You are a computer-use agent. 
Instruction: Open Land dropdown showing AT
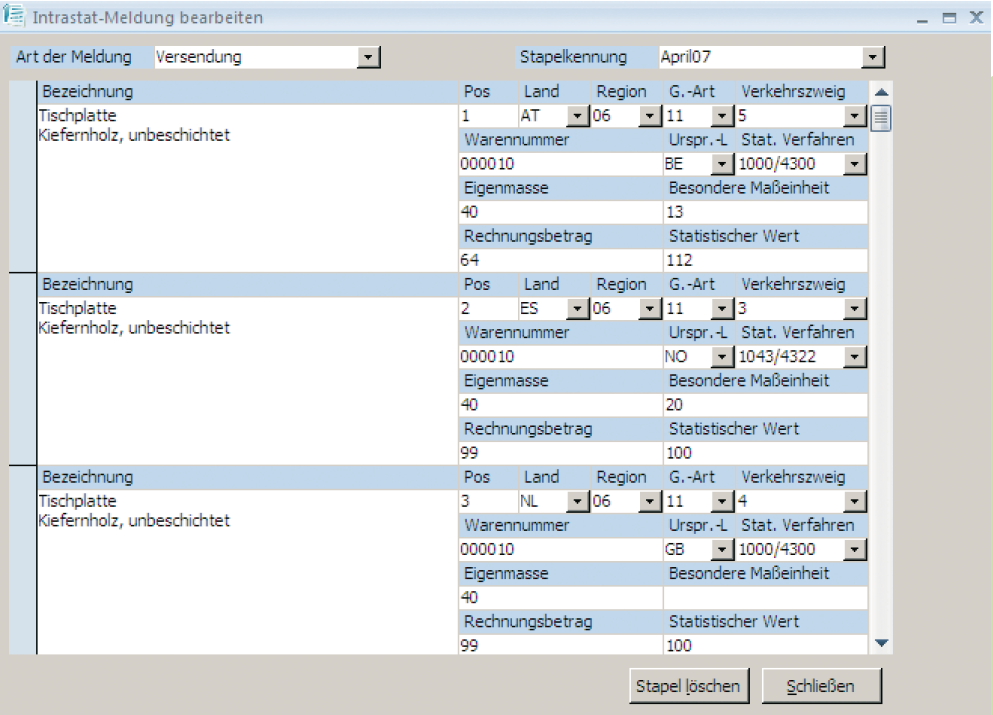point(577,116)
